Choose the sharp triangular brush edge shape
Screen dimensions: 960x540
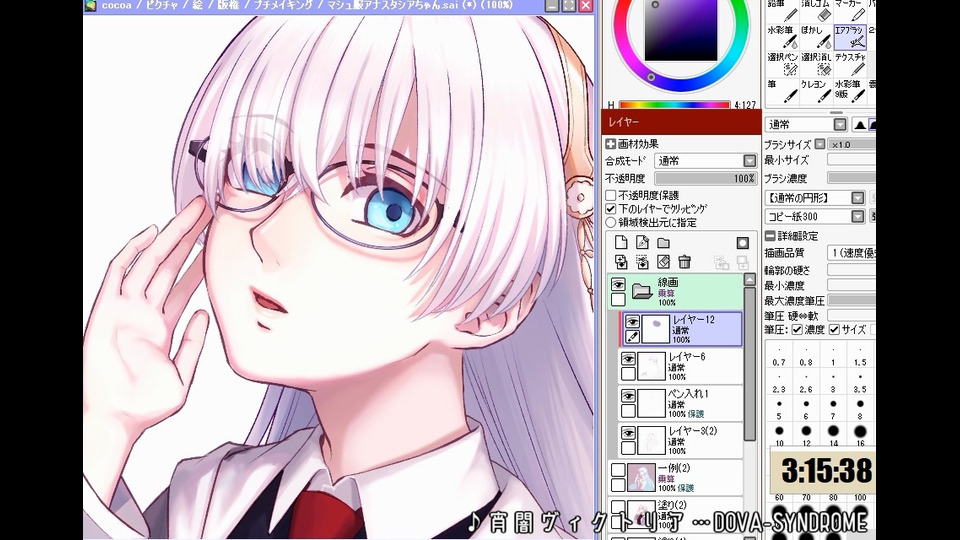coord(860,125)
